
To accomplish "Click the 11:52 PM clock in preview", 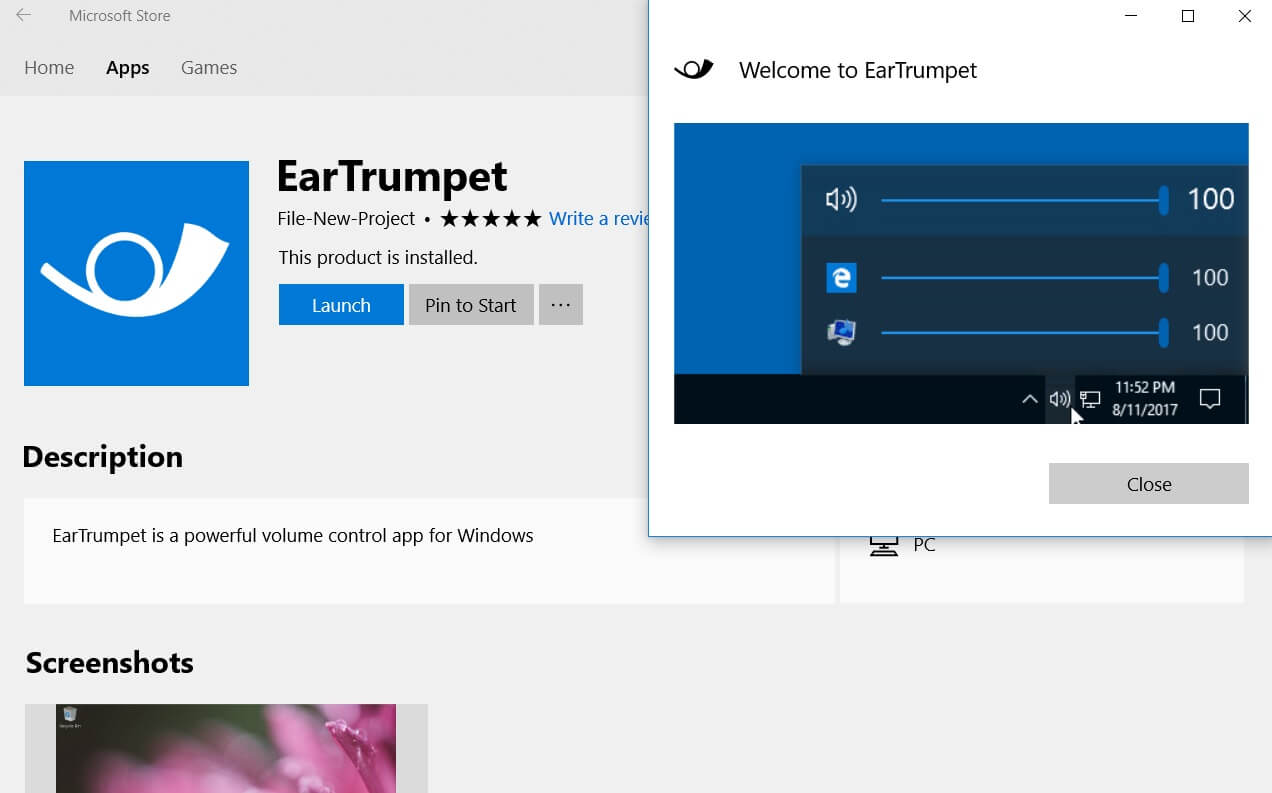I will click(1145, 387).
